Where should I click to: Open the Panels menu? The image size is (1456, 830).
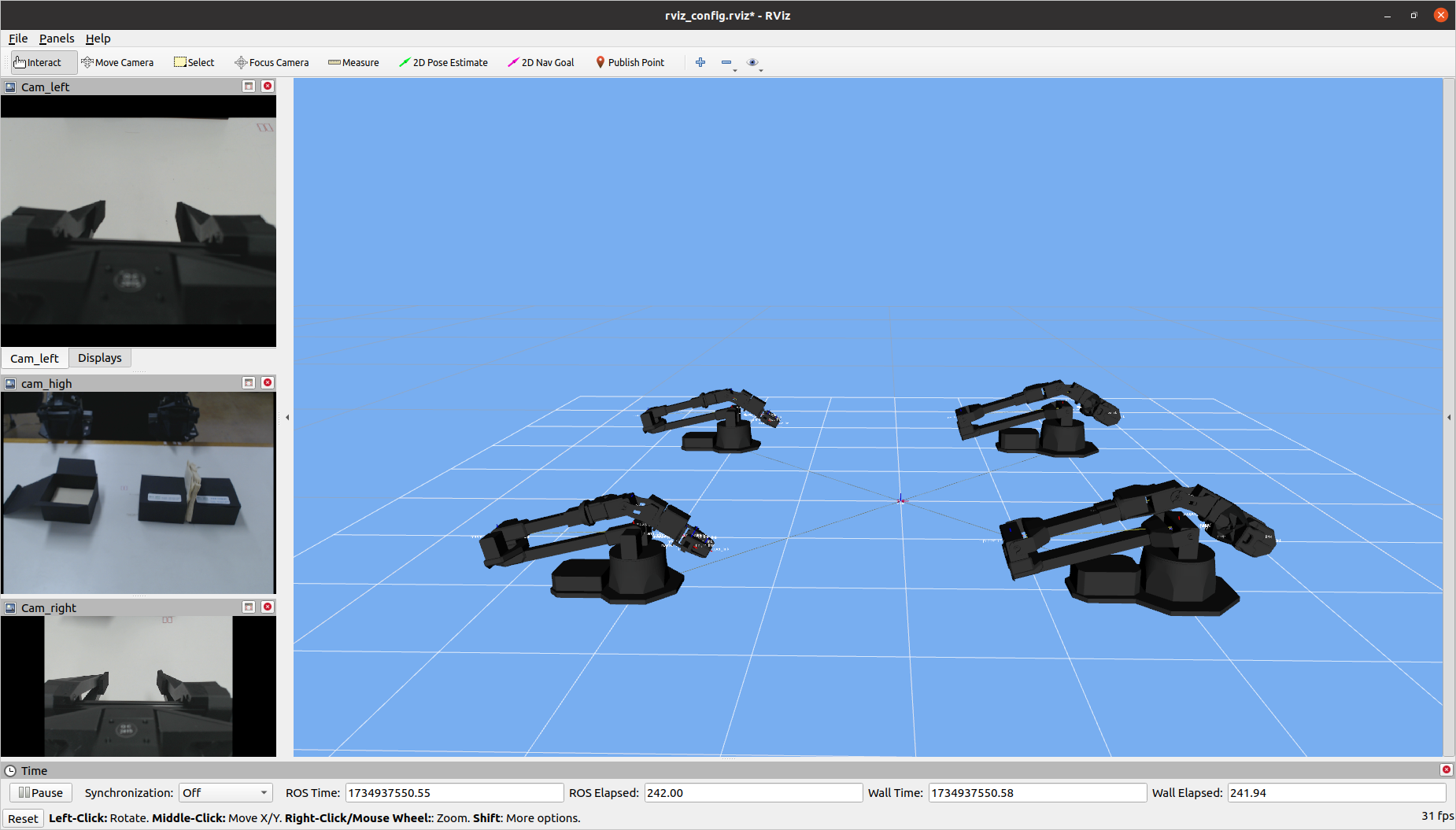coord(57,39)
